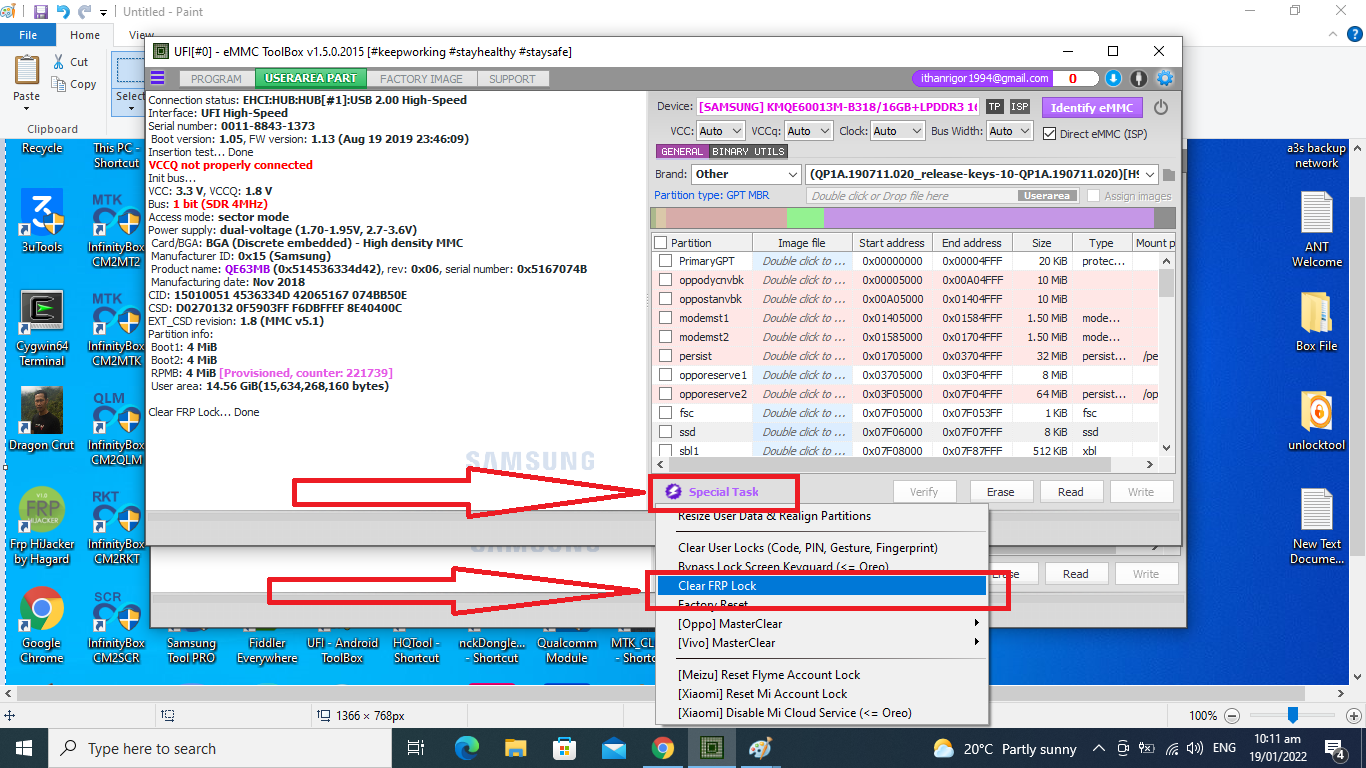
Task: Check the PrimaryGPT partition checkbox
Action: 665,261
